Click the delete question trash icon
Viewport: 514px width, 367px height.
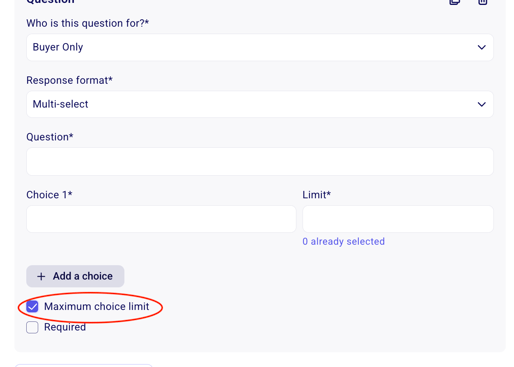(483, 2)
